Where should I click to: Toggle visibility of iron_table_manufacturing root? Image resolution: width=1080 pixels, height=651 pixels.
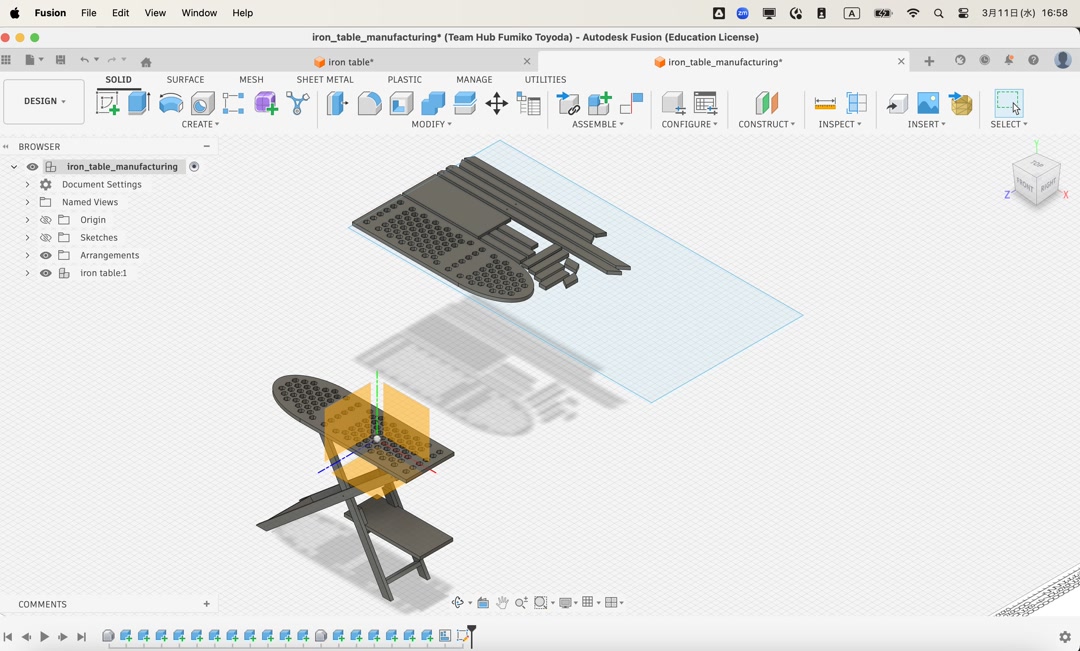tap(32, 167)
